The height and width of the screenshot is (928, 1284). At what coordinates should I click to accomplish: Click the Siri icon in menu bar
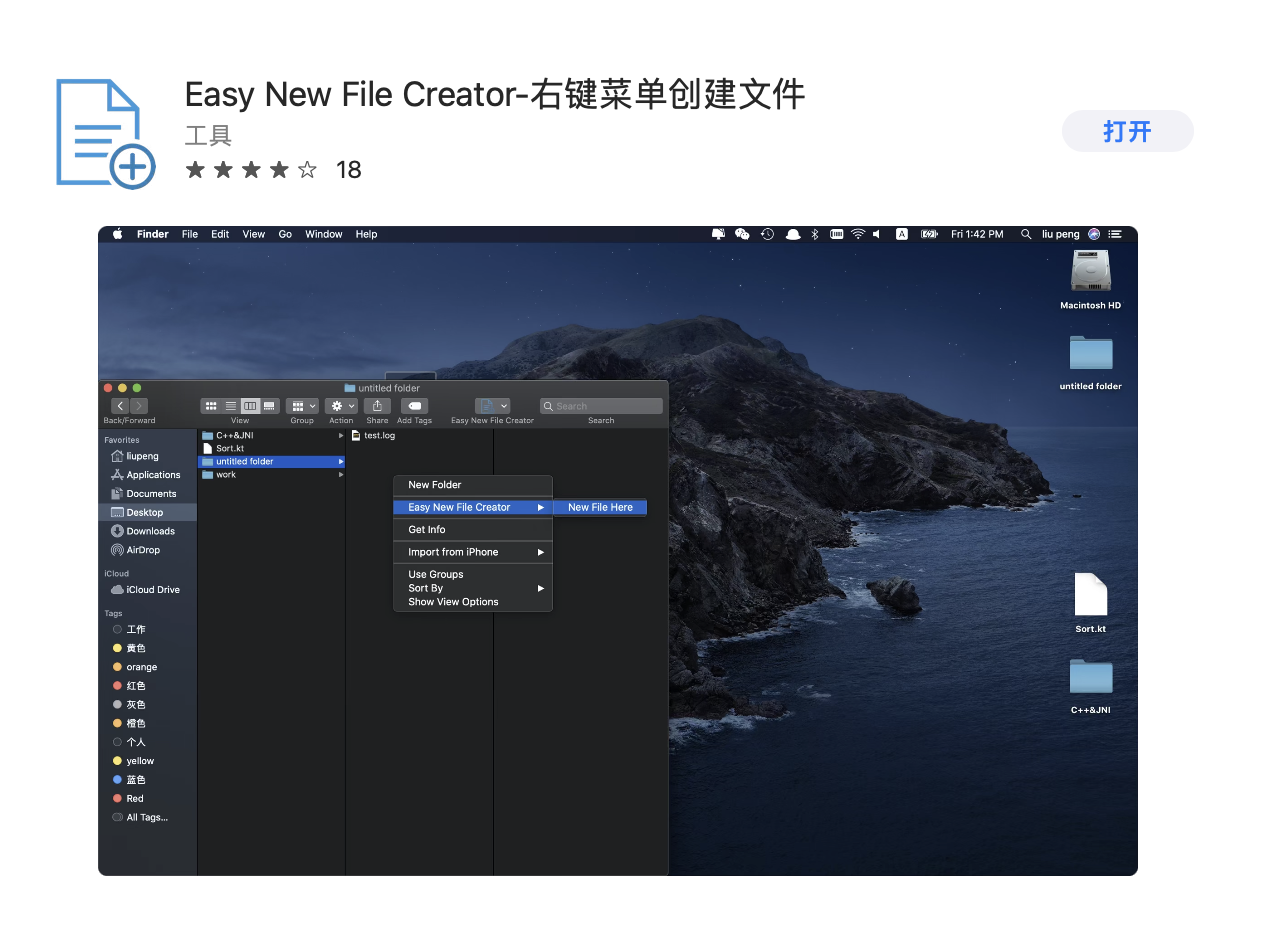(1094, 234)
